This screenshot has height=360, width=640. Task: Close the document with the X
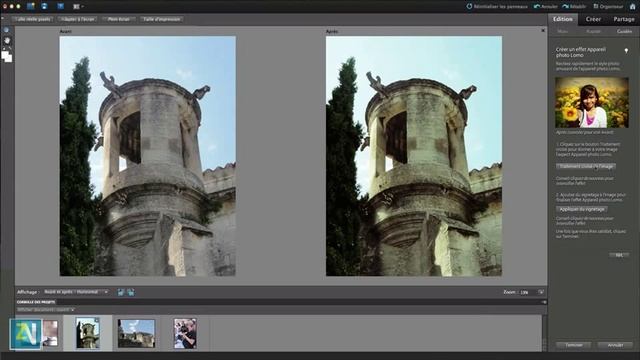pyautogui.click(x=543, y=31)
